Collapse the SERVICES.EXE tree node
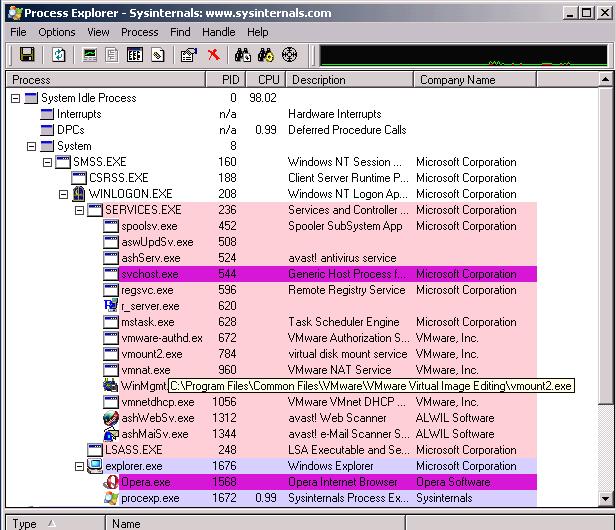Image resolution: width=616 pixels, height=530 pixels. (x=79, y=211)
